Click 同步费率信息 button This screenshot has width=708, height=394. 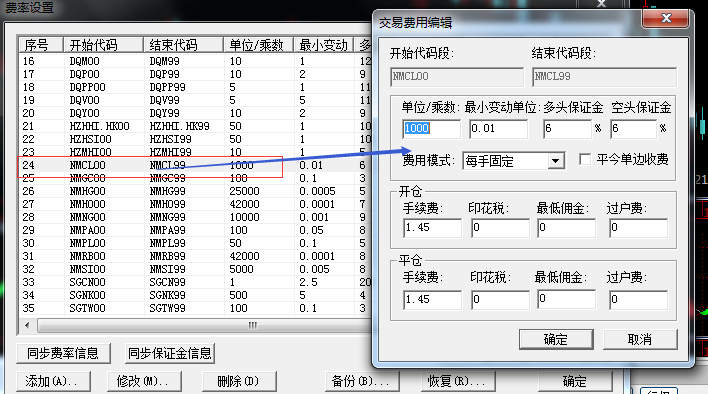tap(63, 353)
